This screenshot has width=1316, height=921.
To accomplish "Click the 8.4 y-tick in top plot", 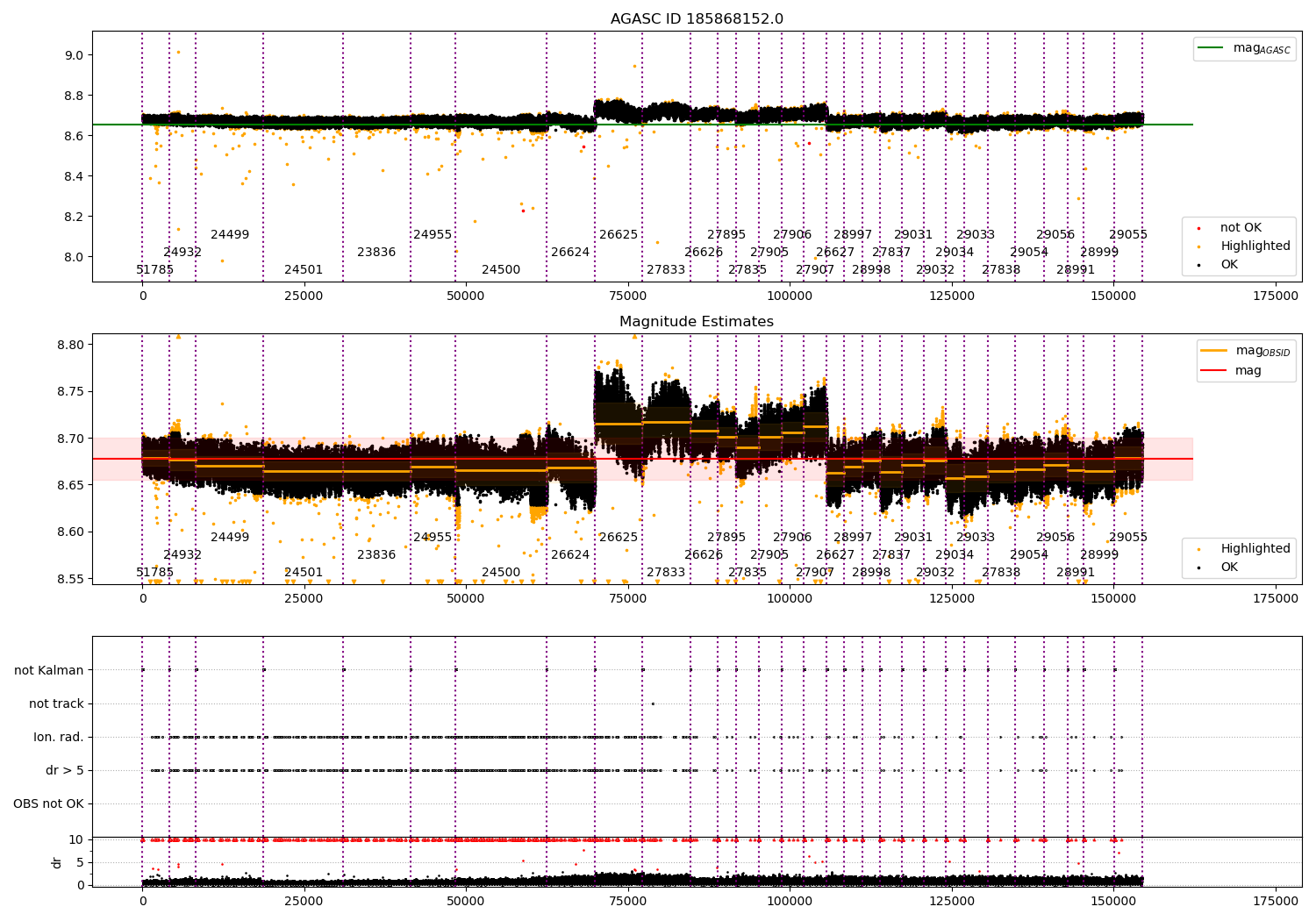I will (74, 176).
